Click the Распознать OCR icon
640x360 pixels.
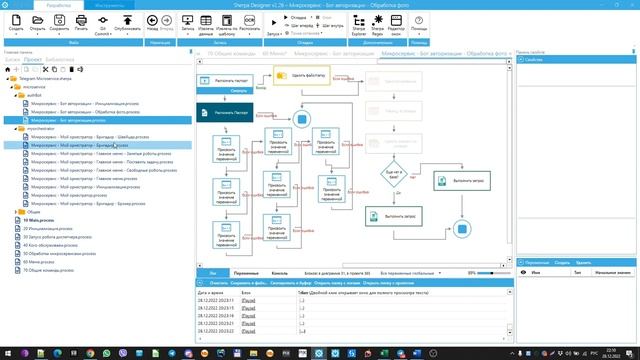249,20
